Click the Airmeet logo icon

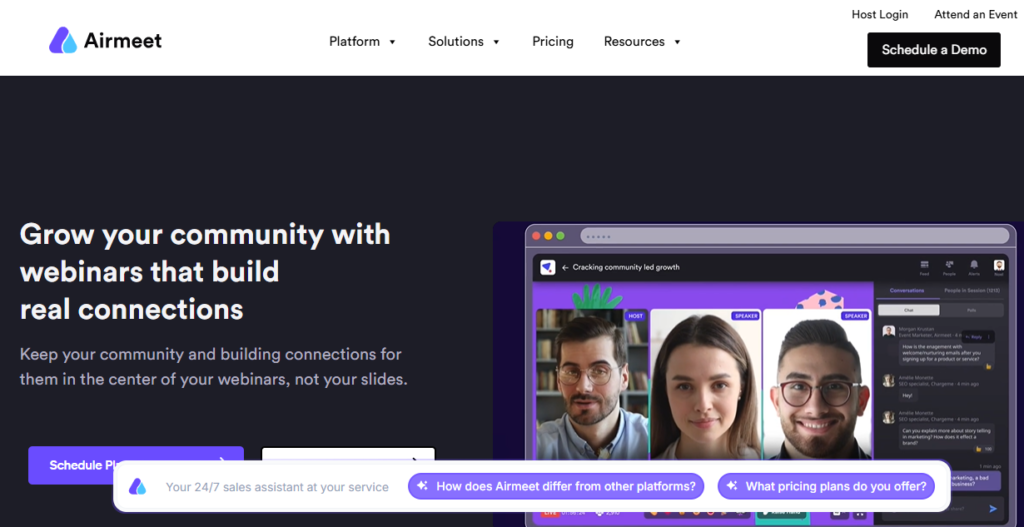[x=63, y=40]
